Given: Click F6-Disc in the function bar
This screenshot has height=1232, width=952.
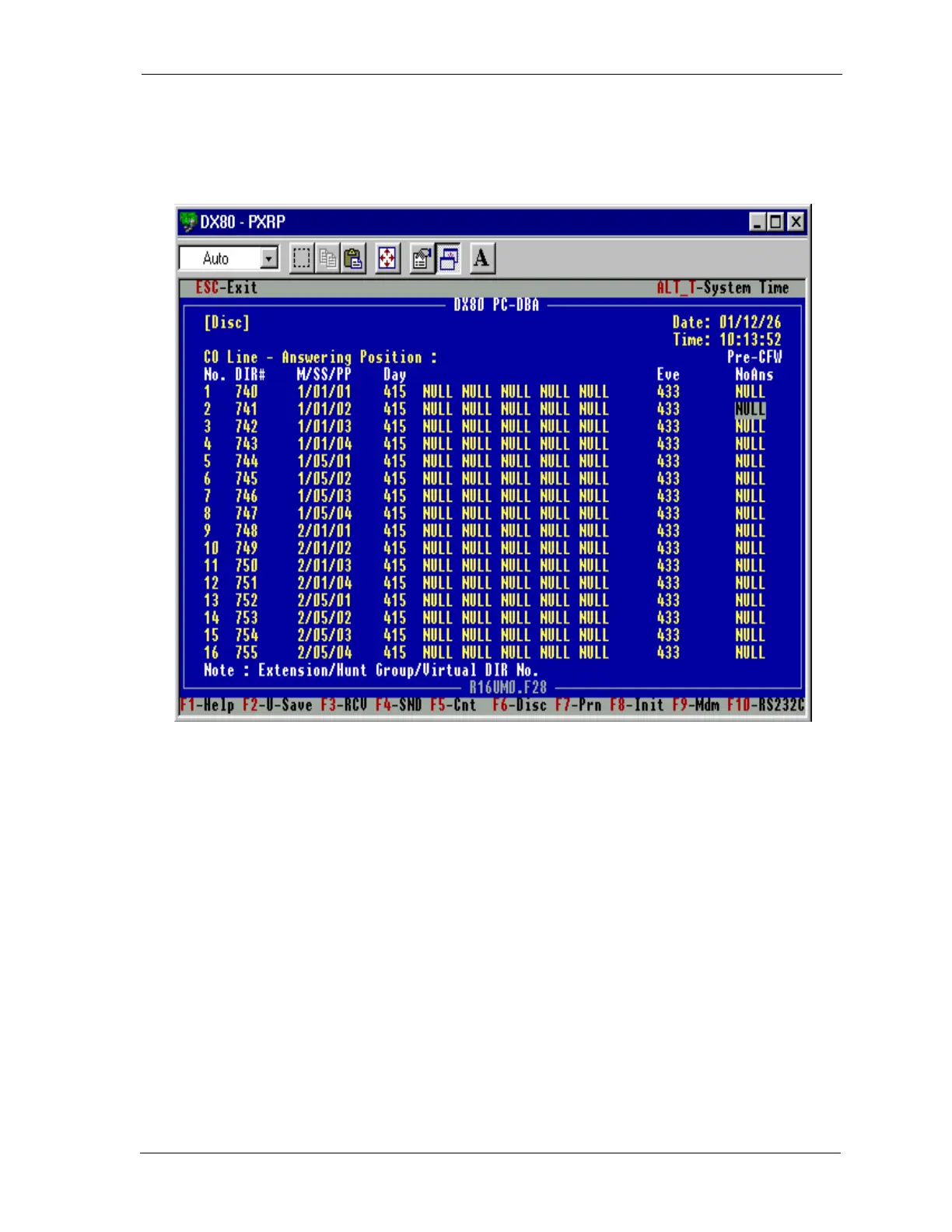Looking at the screenshot, I should coord(520,705).
